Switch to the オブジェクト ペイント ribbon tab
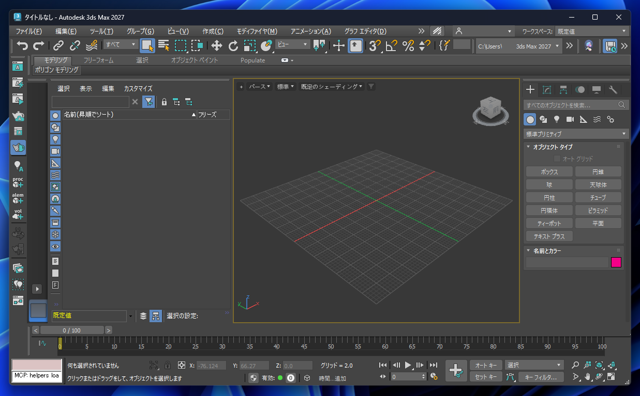 pos(194,60)
